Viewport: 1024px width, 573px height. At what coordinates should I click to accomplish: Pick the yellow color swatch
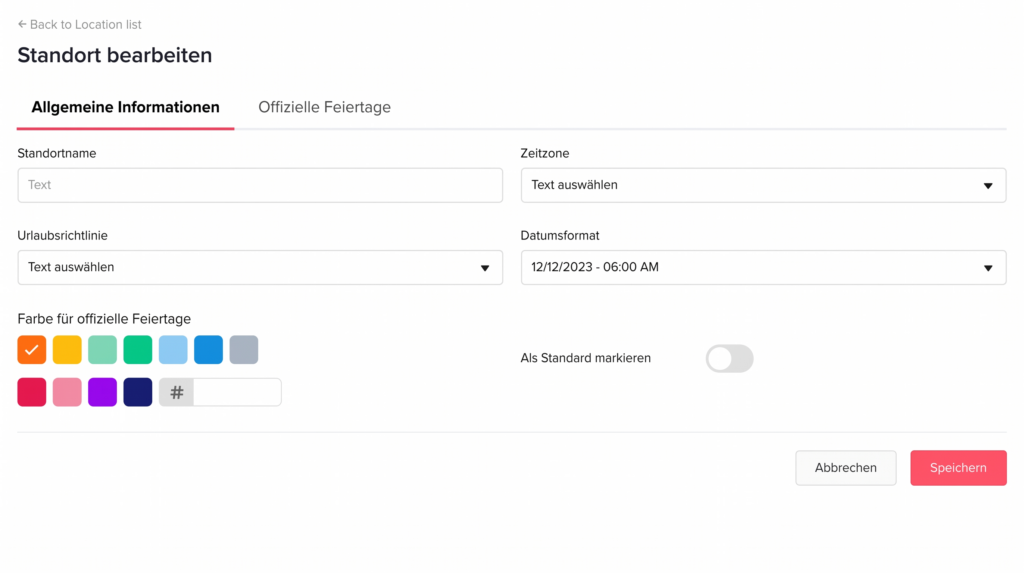point(67,350)
